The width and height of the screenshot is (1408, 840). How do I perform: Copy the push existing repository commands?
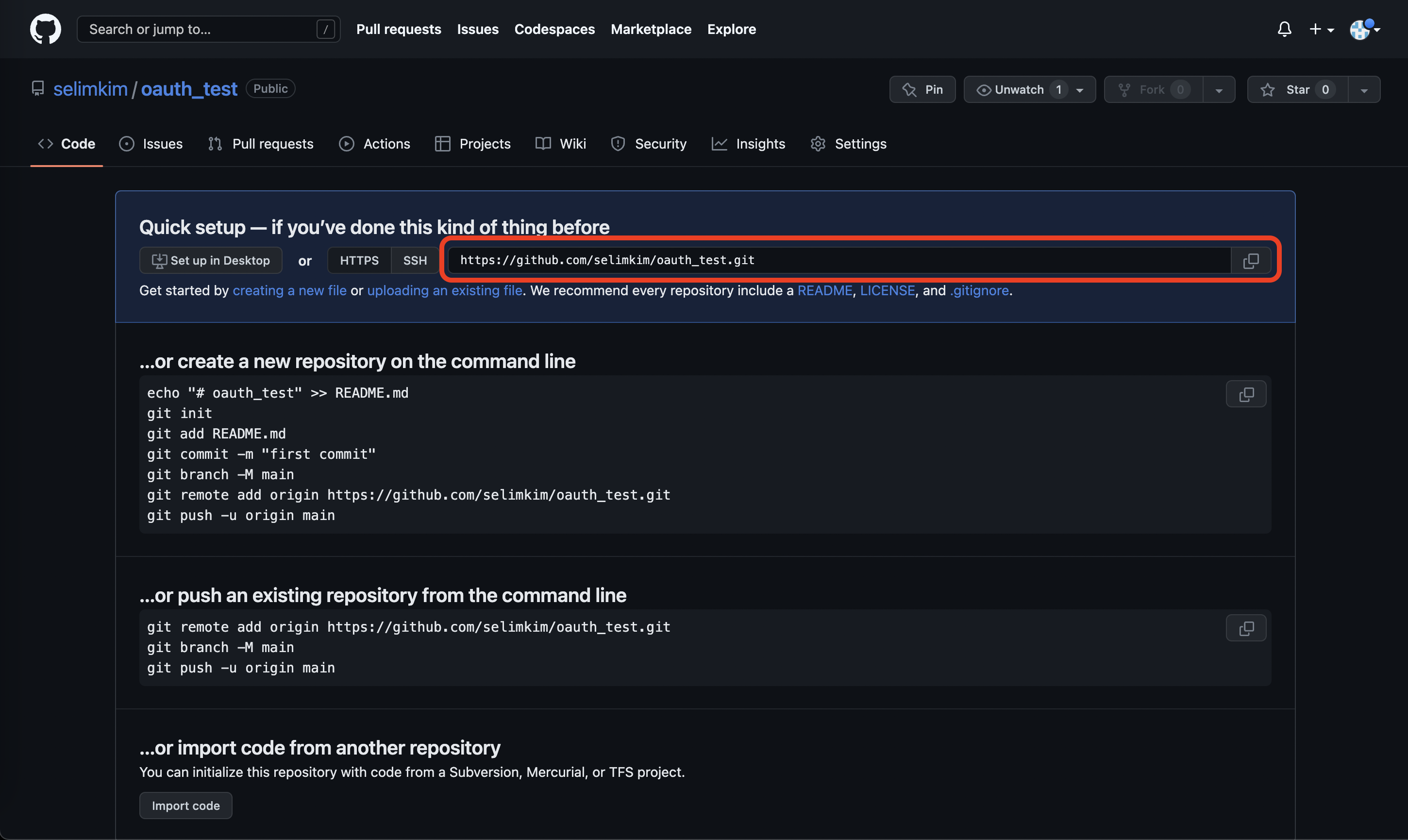tap(1245, 628)
